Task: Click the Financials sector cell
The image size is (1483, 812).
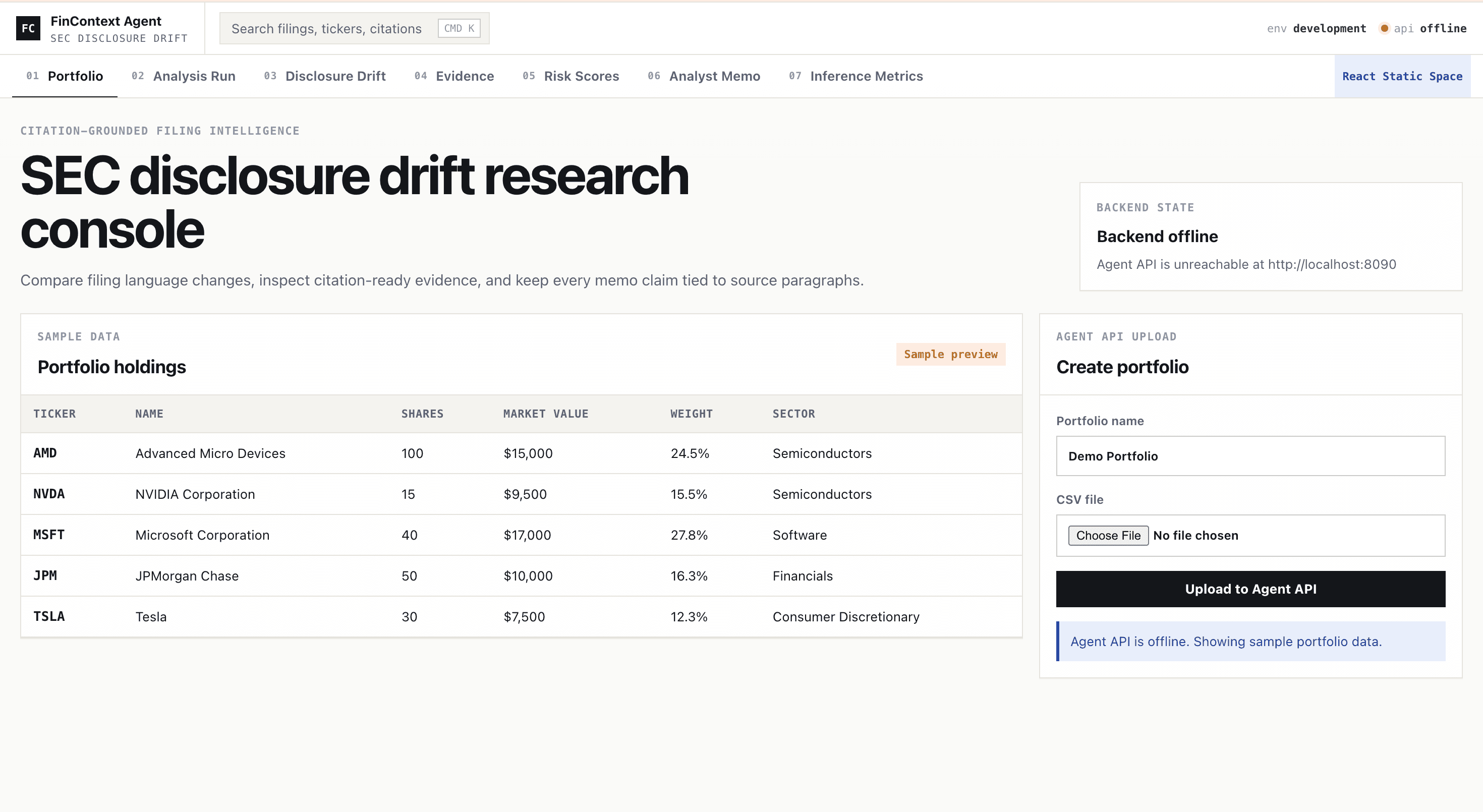Action: point(803,575)
